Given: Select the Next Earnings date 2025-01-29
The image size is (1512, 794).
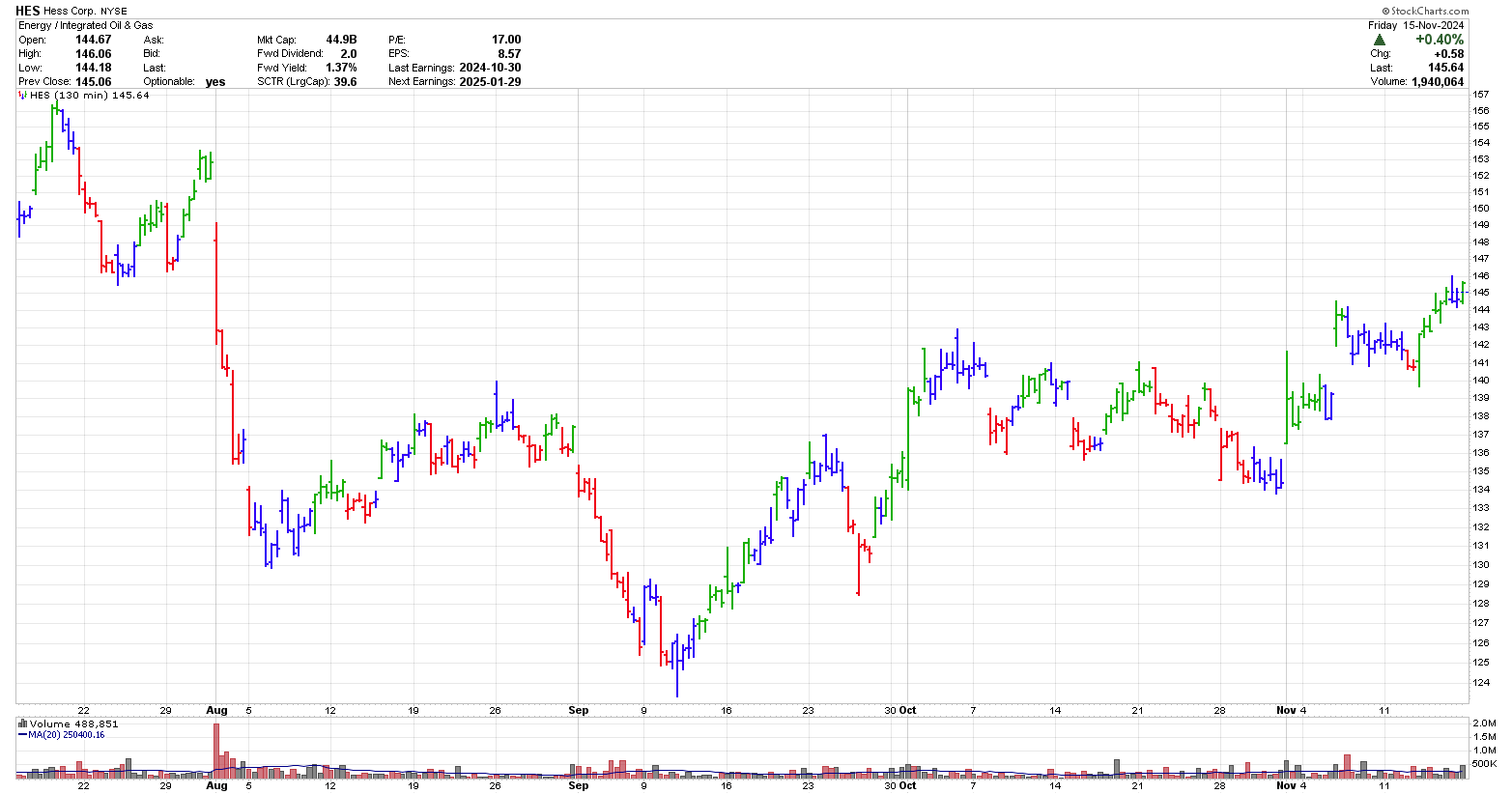Looking at the screenshot, I should [x=491, y=82].
